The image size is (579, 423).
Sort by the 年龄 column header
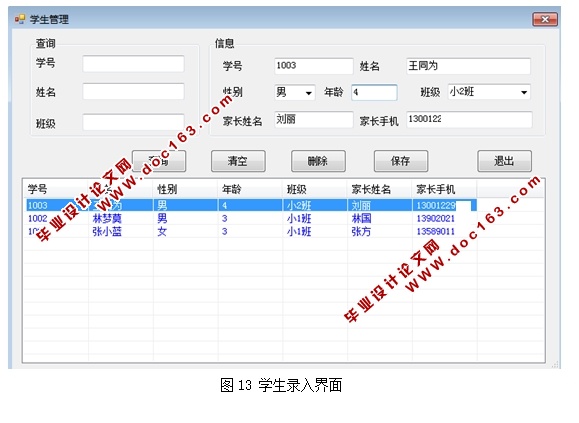[250, 189]
